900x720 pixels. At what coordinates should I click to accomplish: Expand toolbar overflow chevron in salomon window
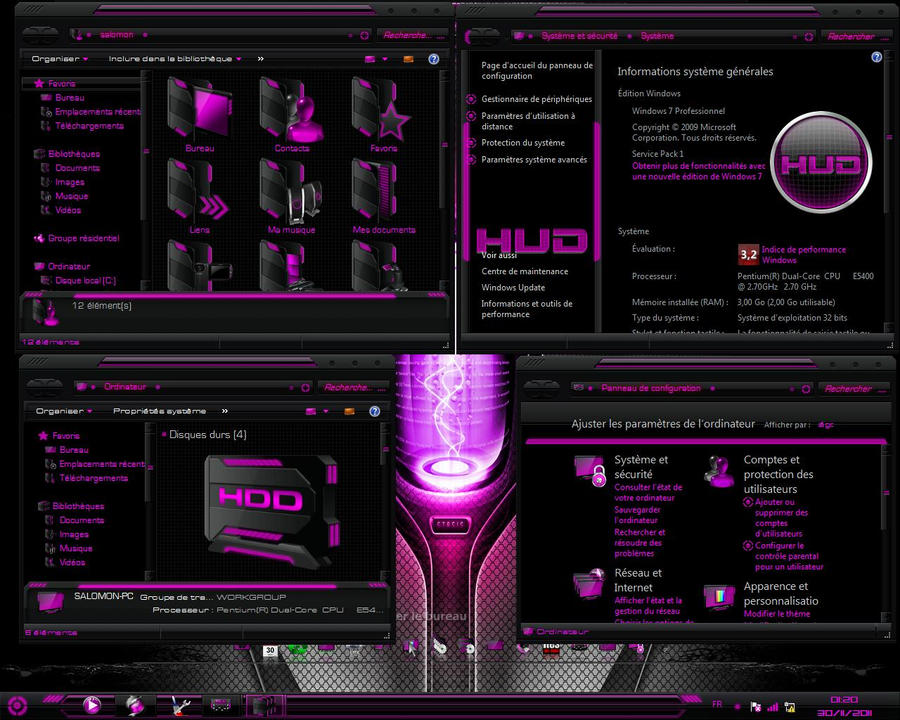click(x=261, y=59)
